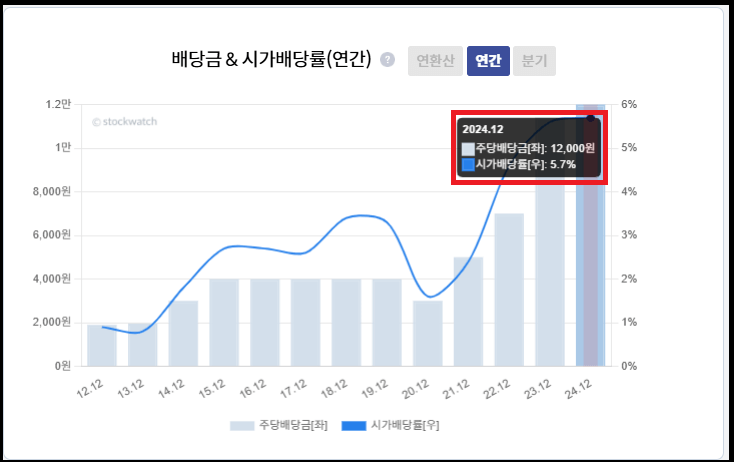Click the 19.12 dividend bar
The image size is (734, 462).
pyautogui.click(x=387, y=323)
